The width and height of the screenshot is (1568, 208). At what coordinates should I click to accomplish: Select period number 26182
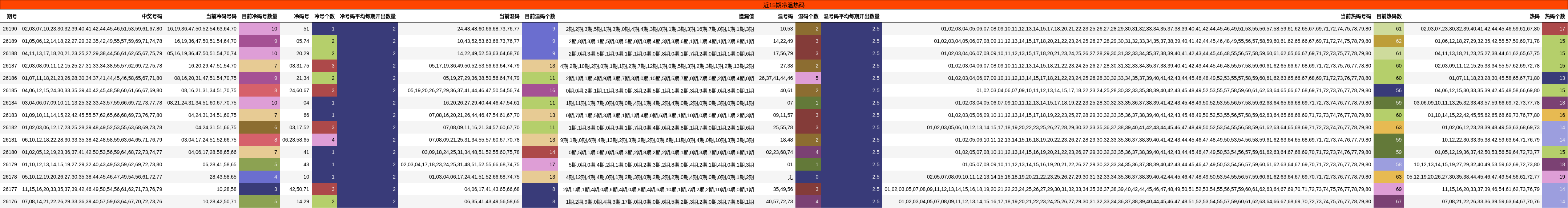click(10, 128)
